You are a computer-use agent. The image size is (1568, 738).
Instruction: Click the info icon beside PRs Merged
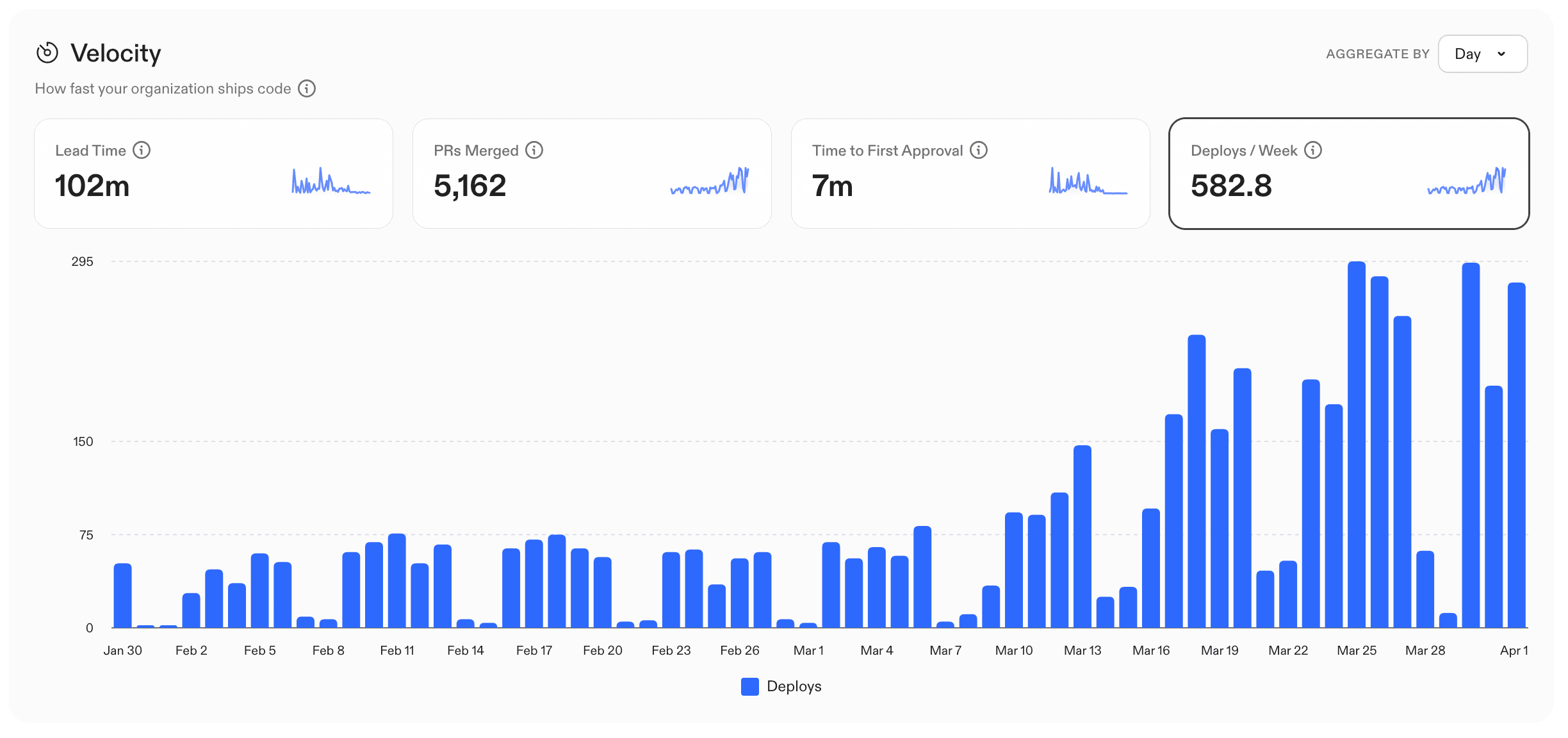pyautogui.click(x=535, y=150)
